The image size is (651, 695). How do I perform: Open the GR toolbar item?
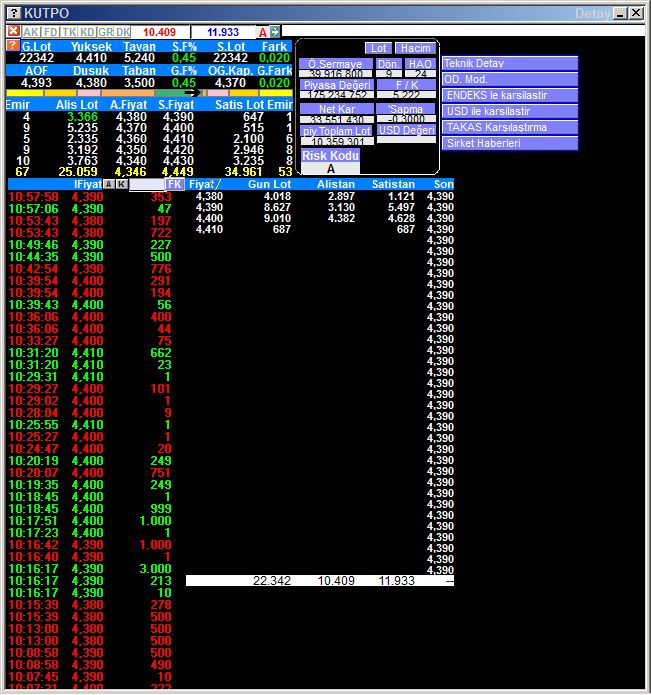pyautogui.click(x=105, y=32)
